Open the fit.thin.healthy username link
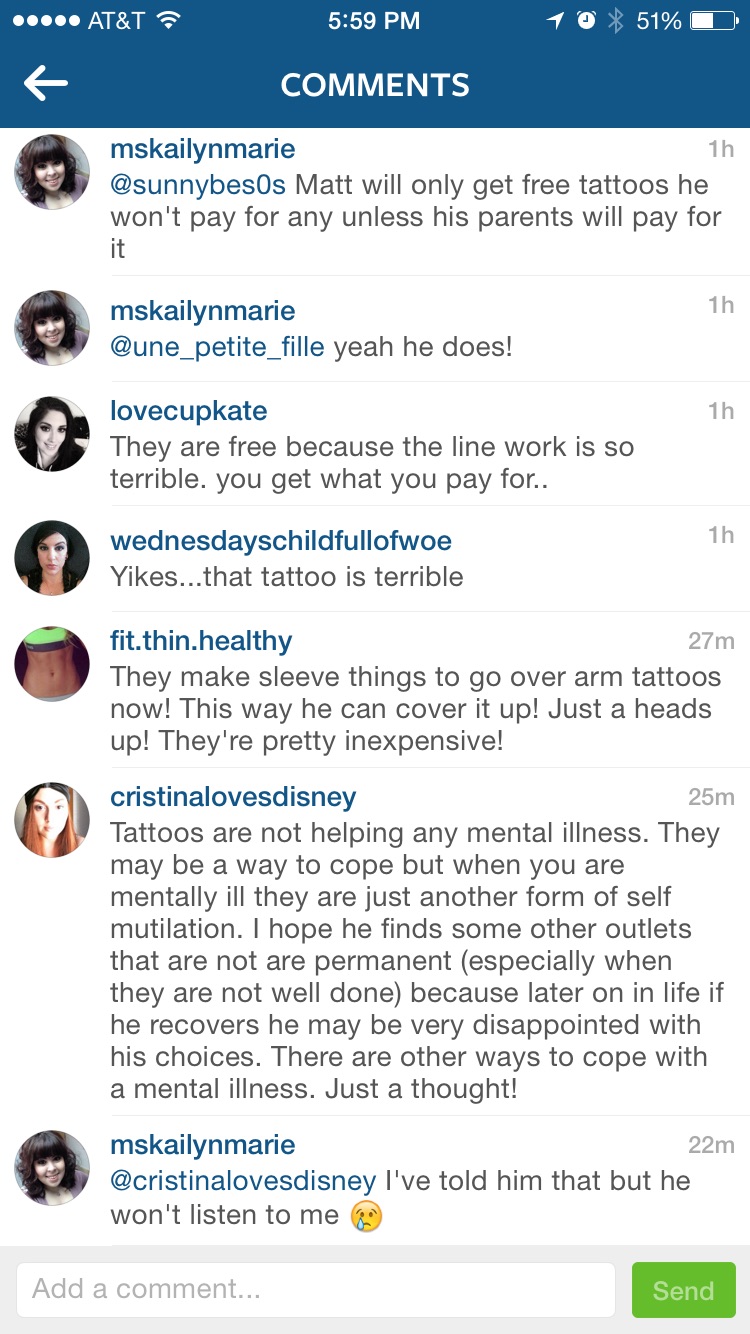 (x=201, y=641)
